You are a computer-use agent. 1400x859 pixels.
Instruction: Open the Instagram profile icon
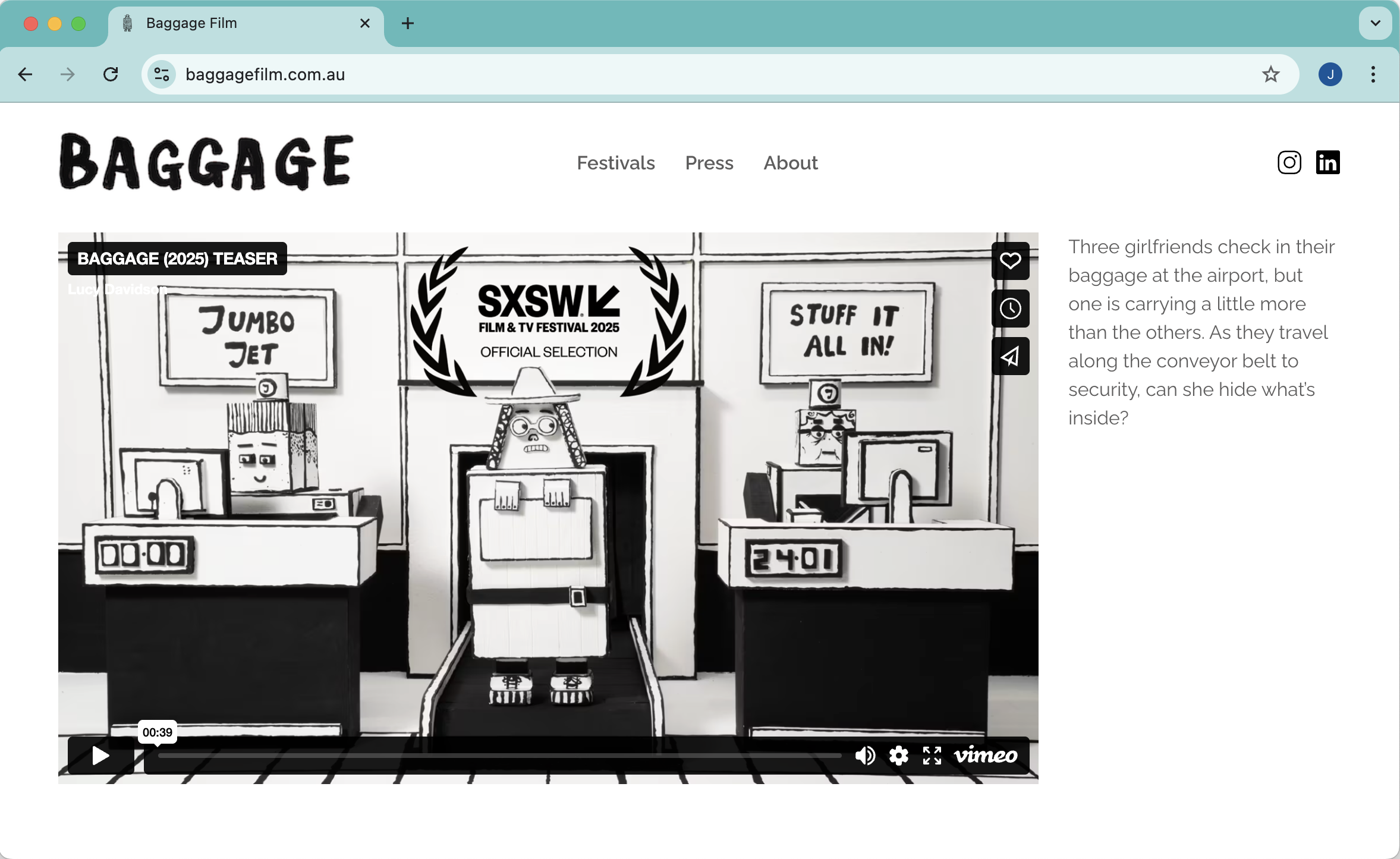coord(1289,162)
